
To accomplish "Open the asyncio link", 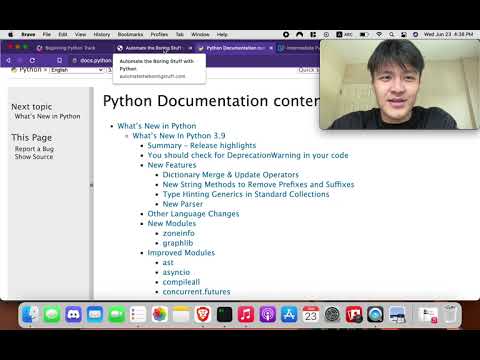I will pos(176,272).
